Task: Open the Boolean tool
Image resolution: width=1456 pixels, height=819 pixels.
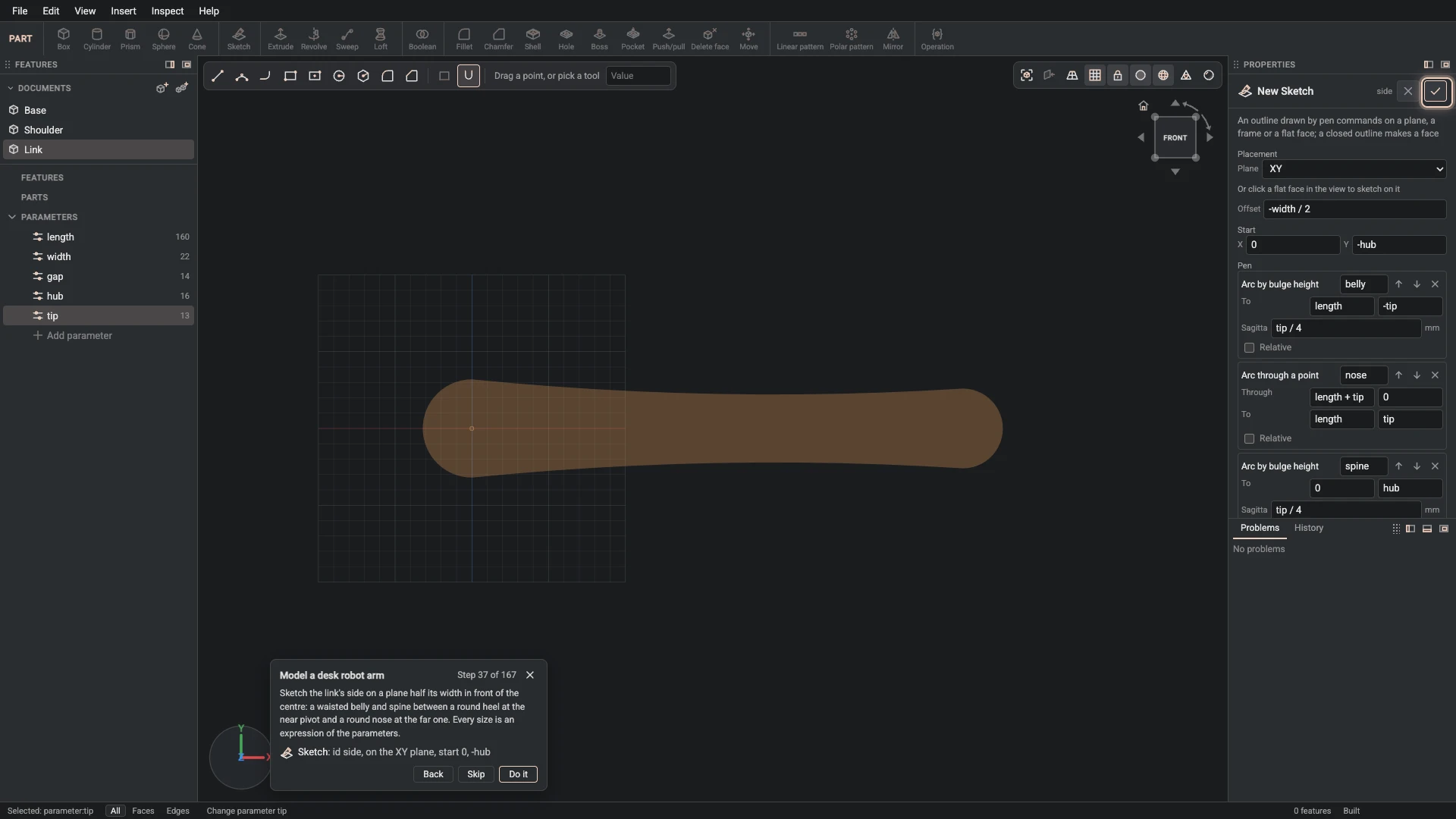Action: click(x=422, y=39)
